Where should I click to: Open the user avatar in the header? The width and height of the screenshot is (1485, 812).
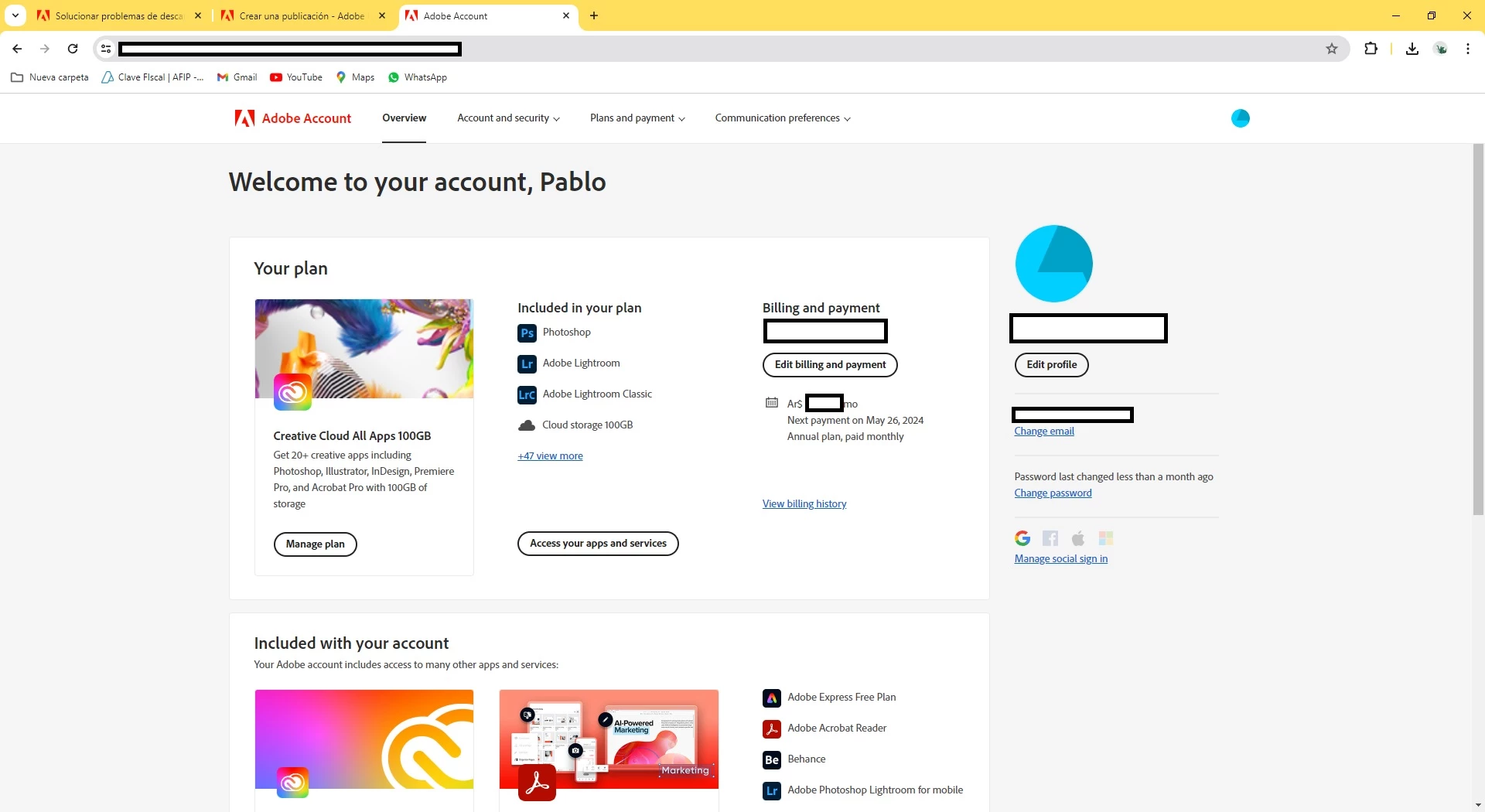tap(1240, 118)
